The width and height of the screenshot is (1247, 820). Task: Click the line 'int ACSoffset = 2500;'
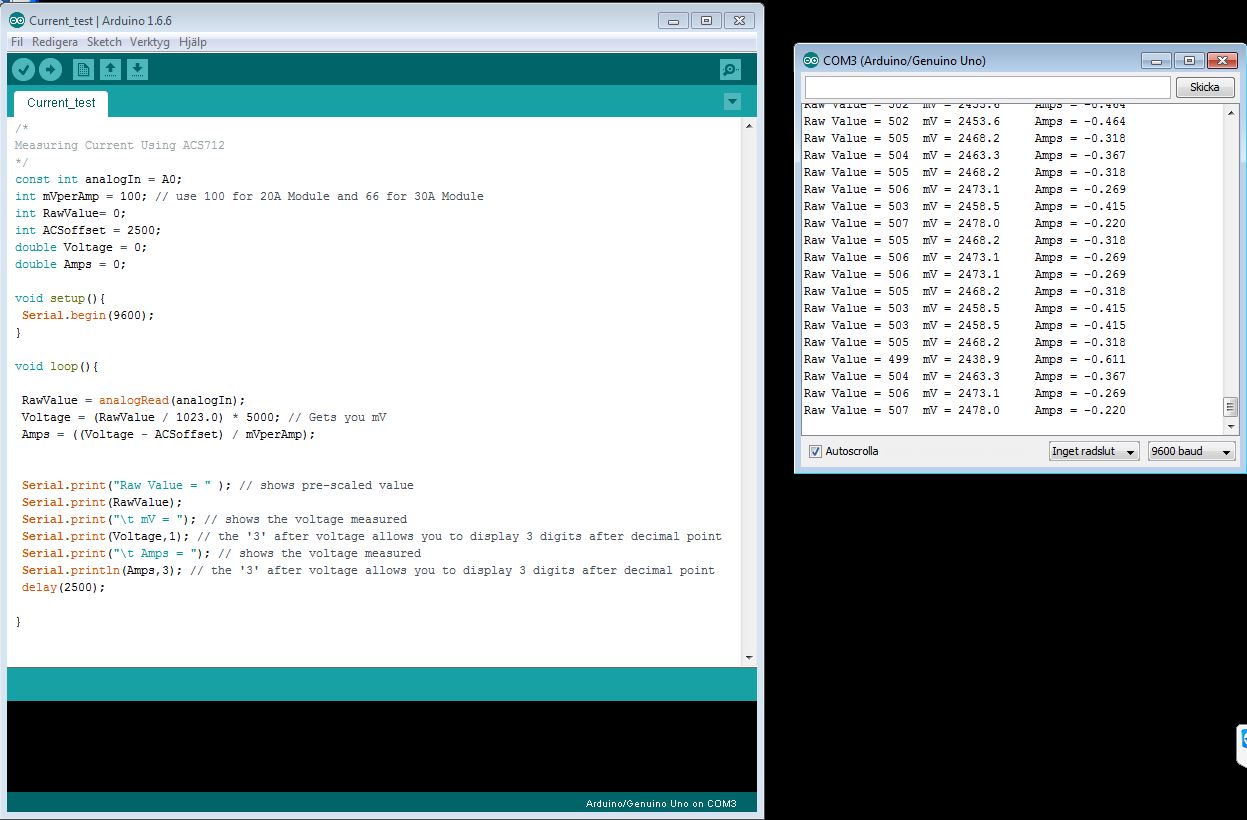(x=88, y=230)
